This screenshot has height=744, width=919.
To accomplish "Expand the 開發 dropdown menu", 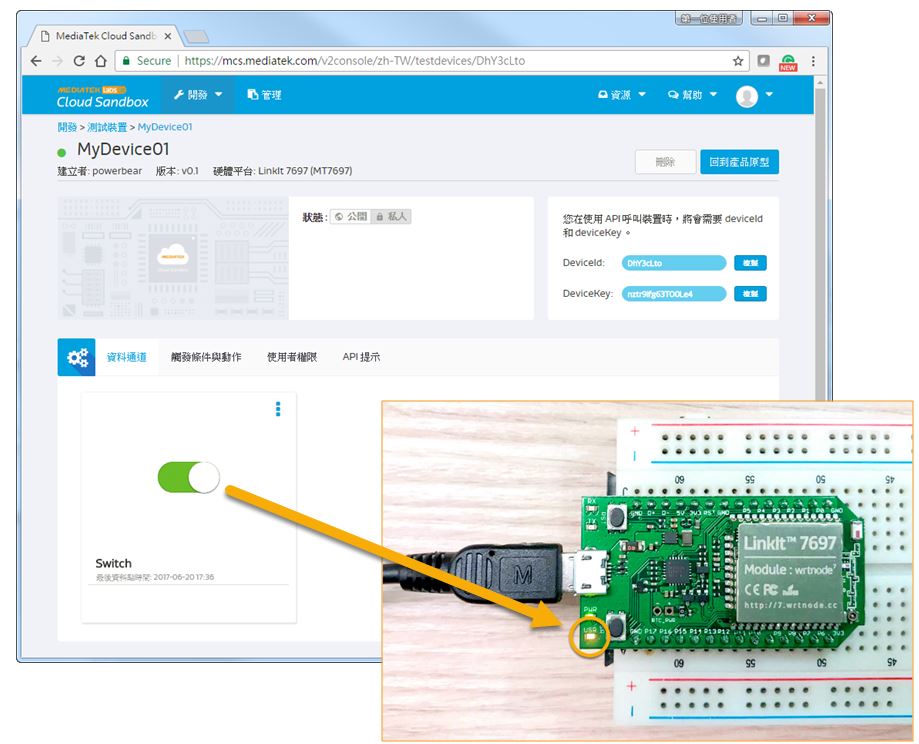I will click(x=198, y=95).
